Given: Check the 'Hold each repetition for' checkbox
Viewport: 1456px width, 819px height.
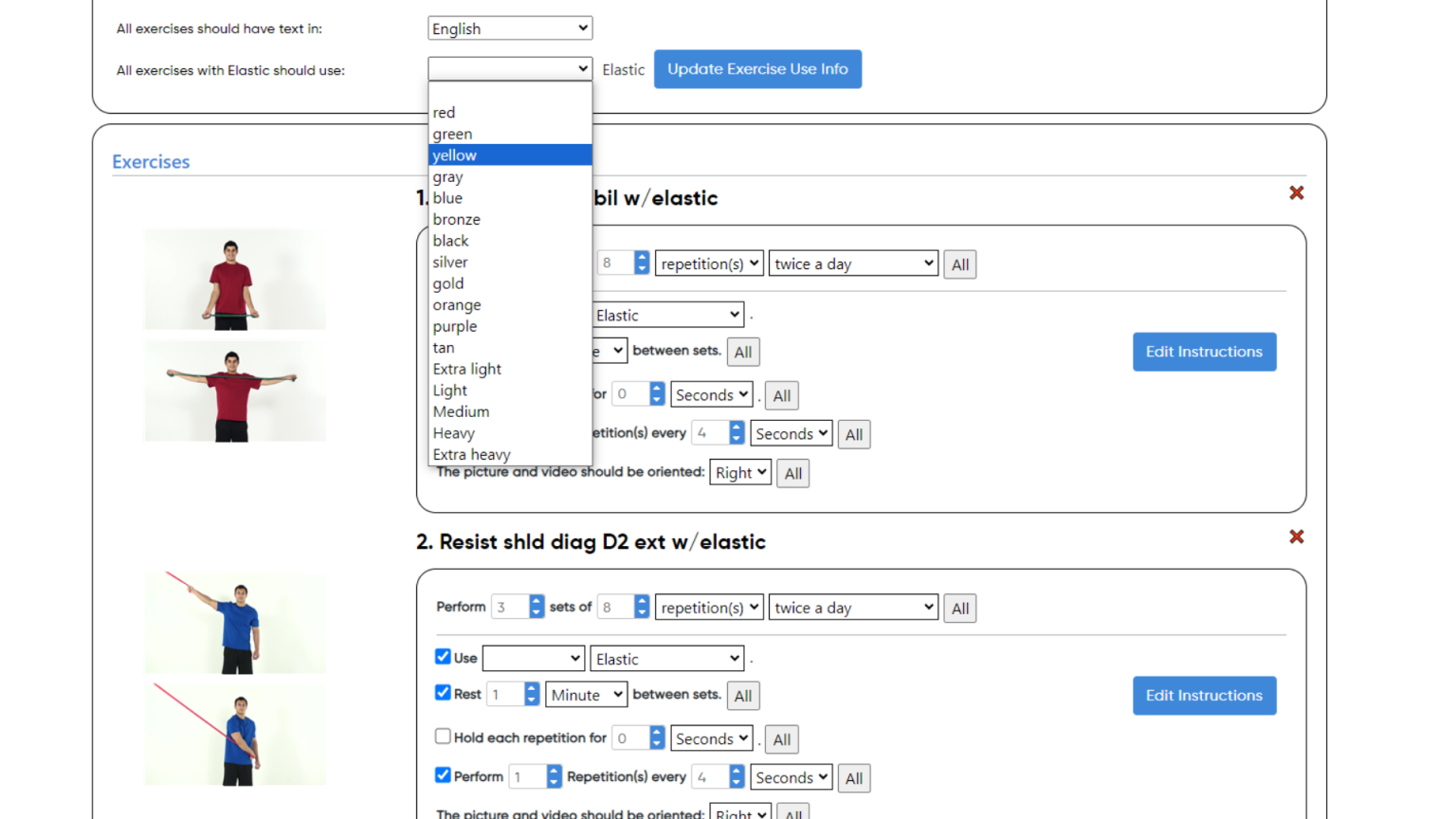Looking at the screenshot, I should point(443,736).
